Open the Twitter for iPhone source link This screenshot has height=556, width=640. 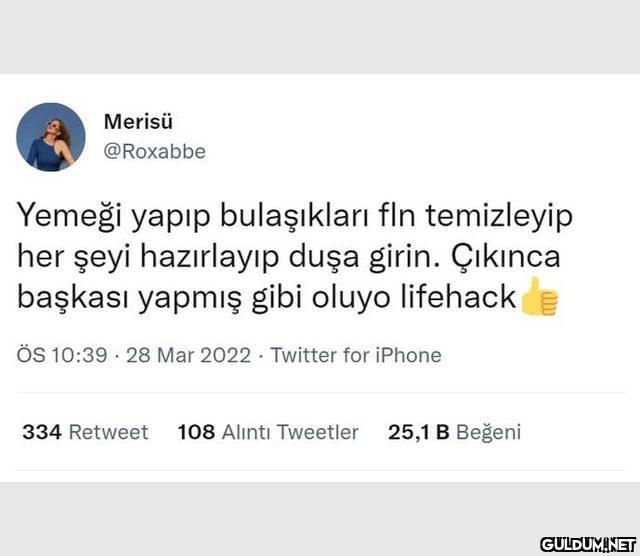coord(356,355)
